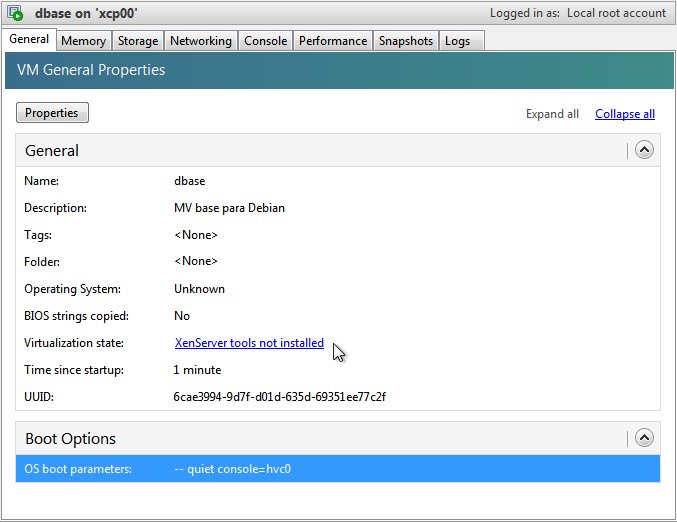
Task: Click the Description value MV base para Debian
Action: pyautogui.click(x=229, y=208)
